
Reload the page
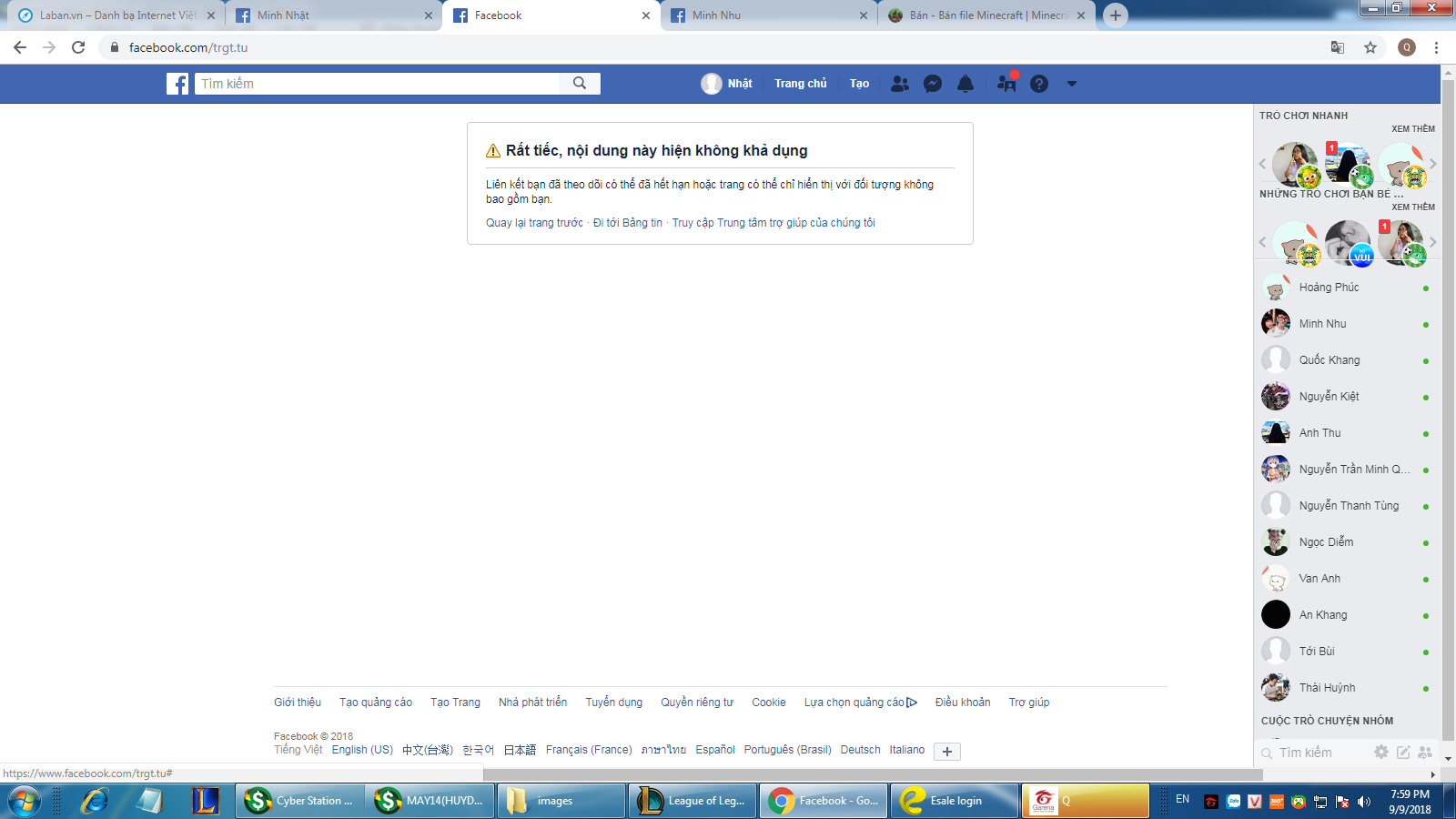tap(78, 47)
